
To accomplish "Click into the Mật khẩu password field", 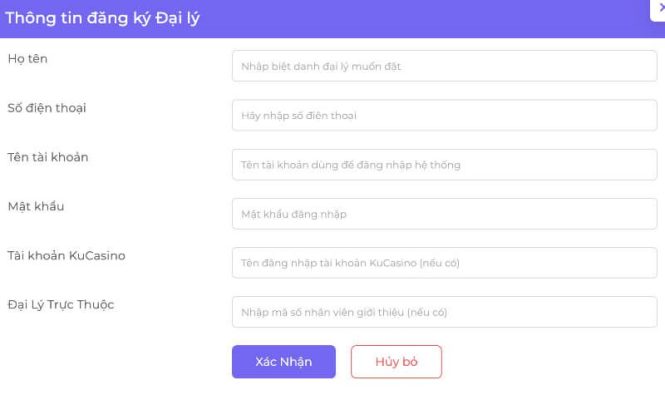I will [445, 214].
